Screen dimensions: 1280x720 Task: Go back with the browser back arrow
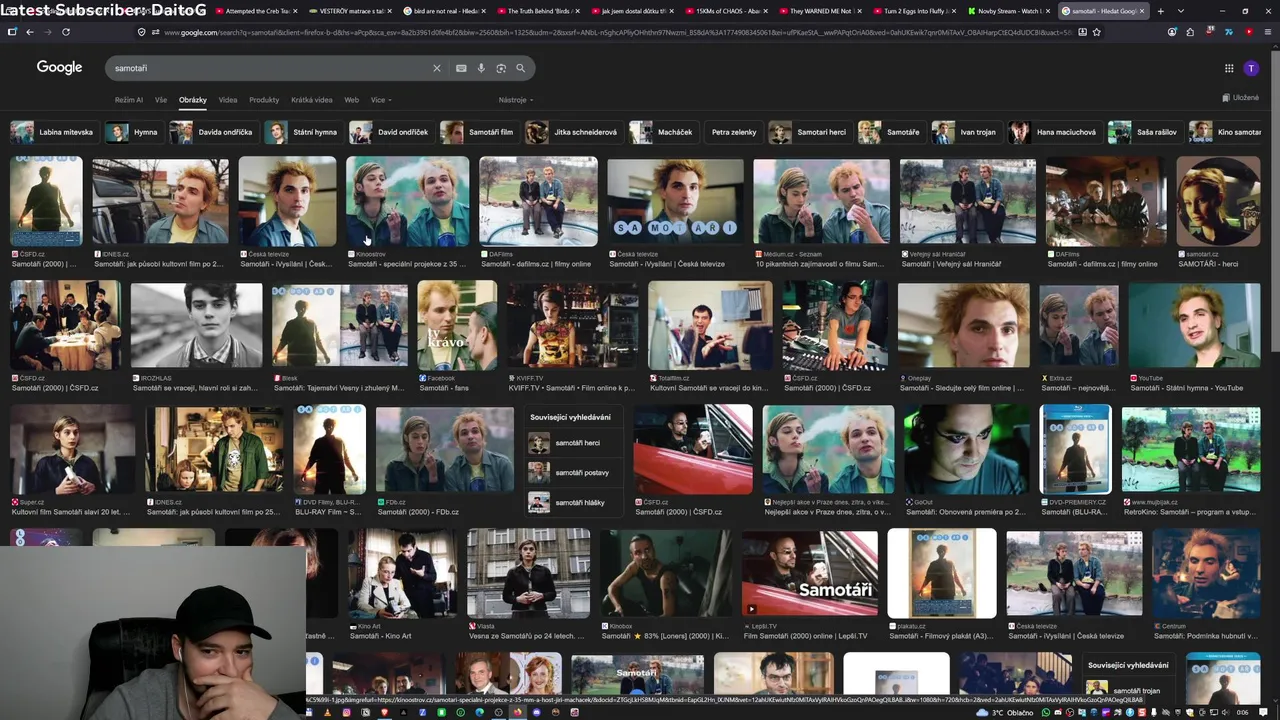click(x=30, y=32)
